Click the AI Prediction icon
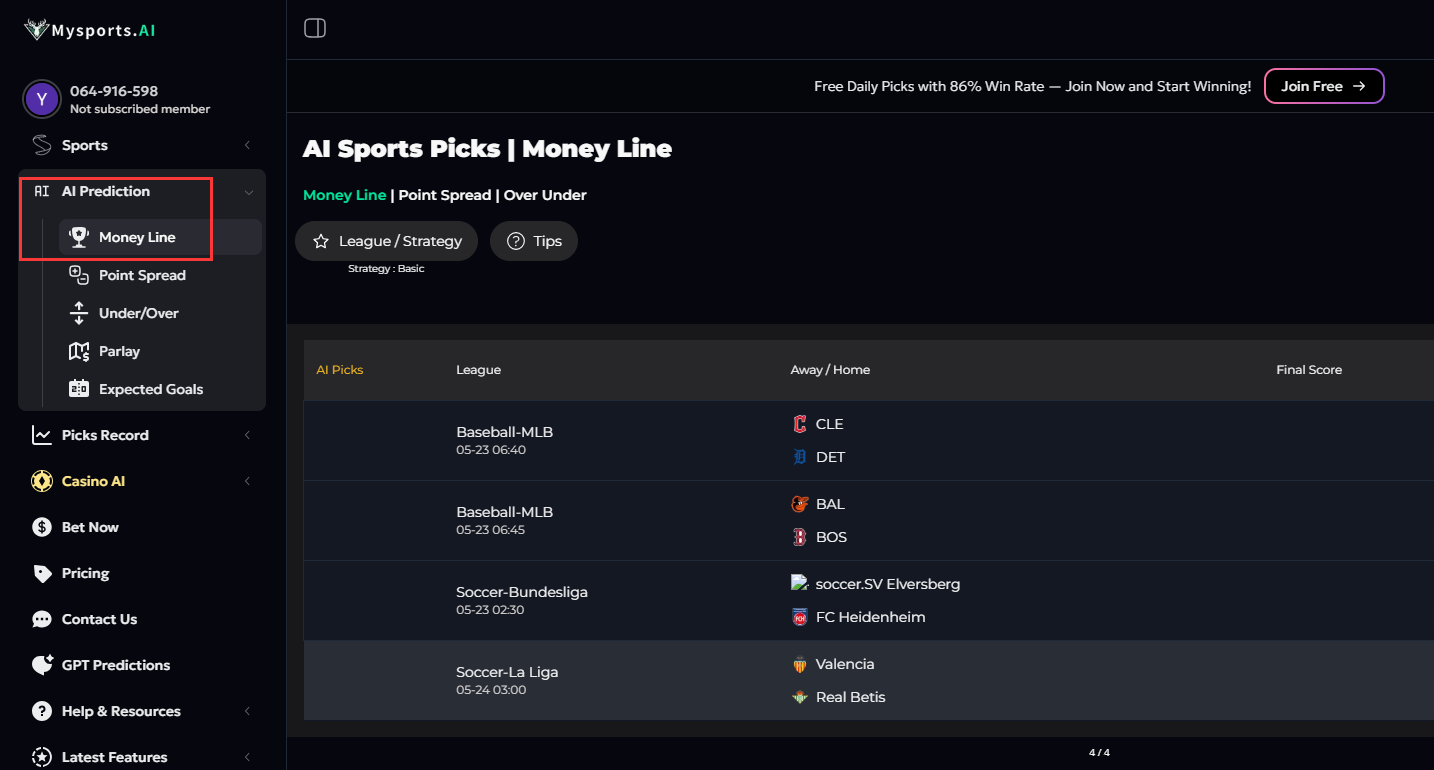 coord(42,191)
